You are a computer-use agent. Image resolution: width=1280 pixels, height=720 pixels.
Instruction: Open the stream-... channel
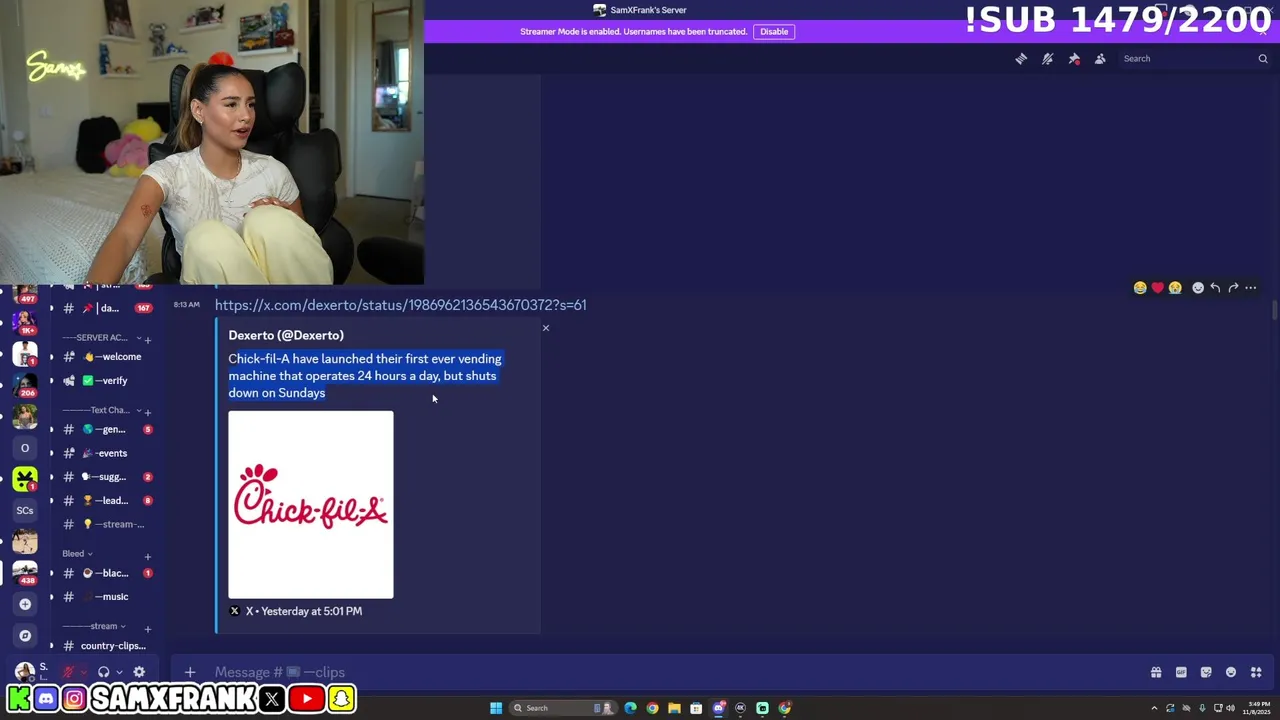coord(106,525)
